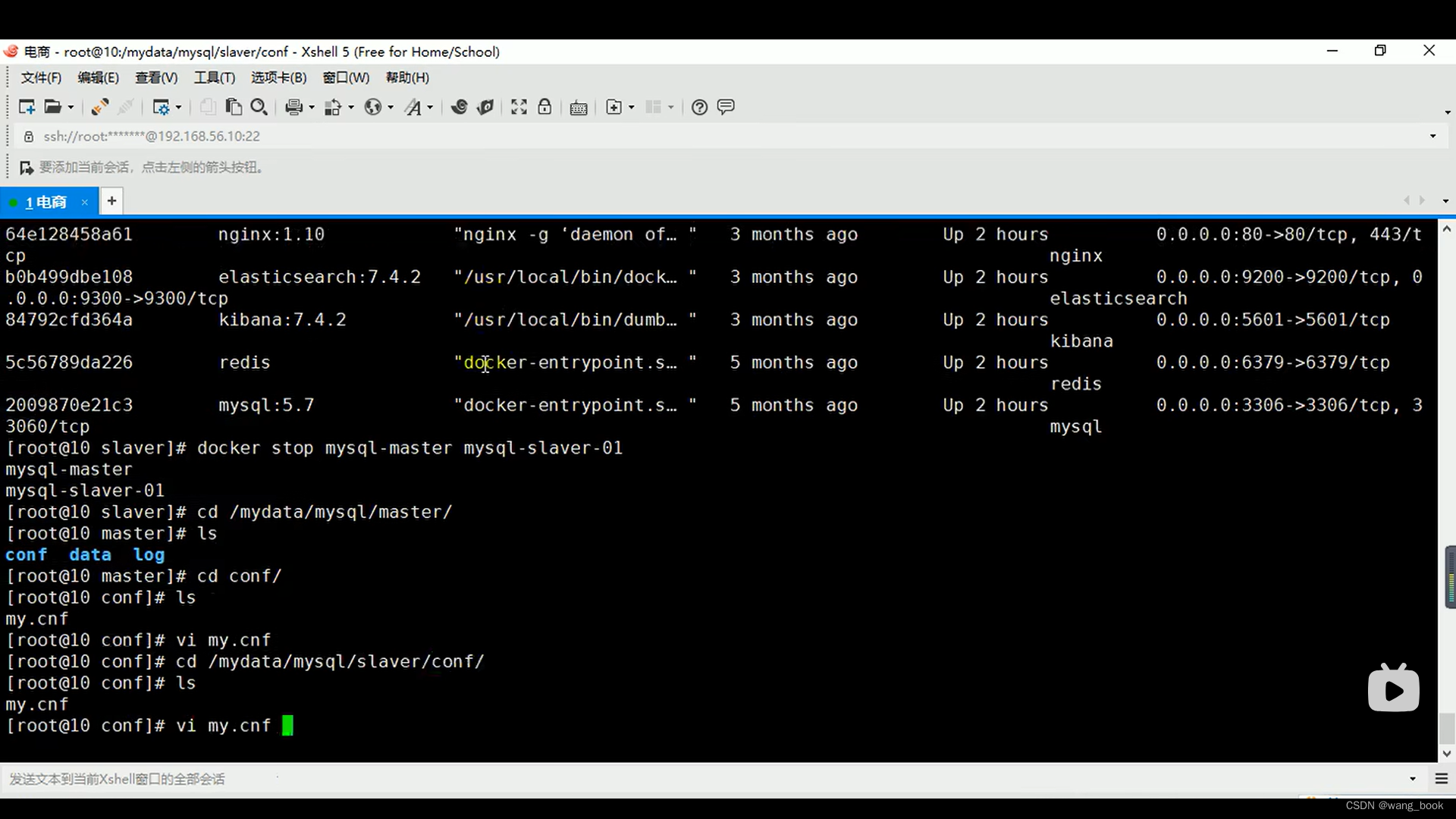Click the Reconnect plug icon
The image size is (1456, 819).
[x=99, y=107]
